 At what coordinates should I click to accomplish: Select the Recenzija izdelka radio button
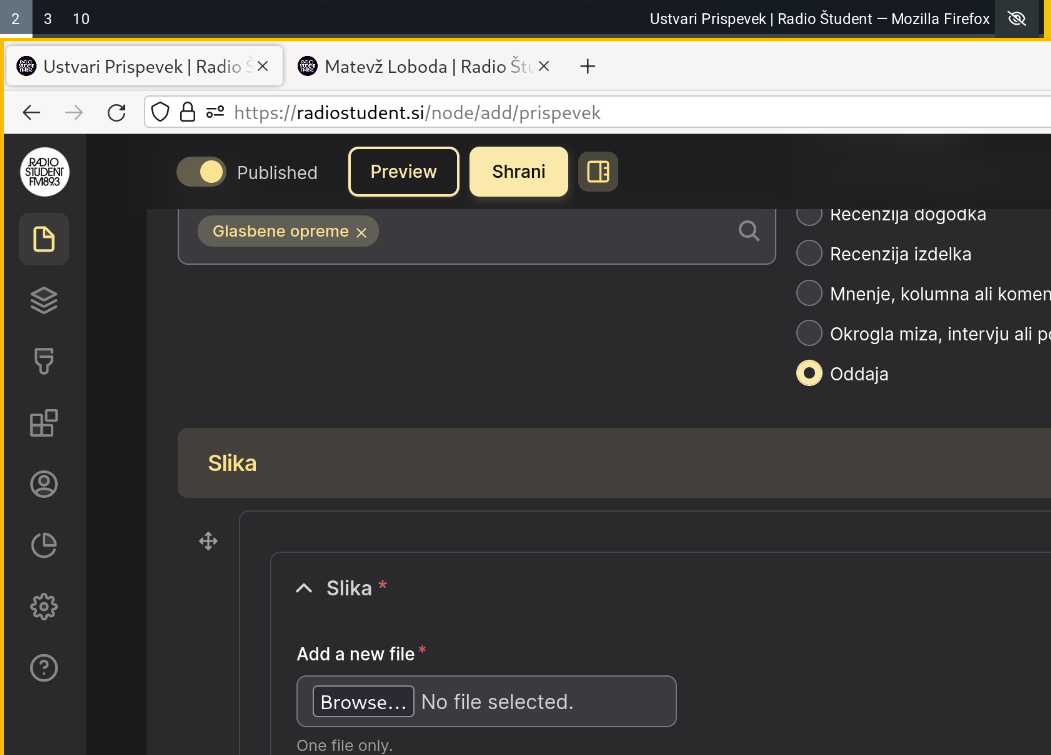pos(809,254)
